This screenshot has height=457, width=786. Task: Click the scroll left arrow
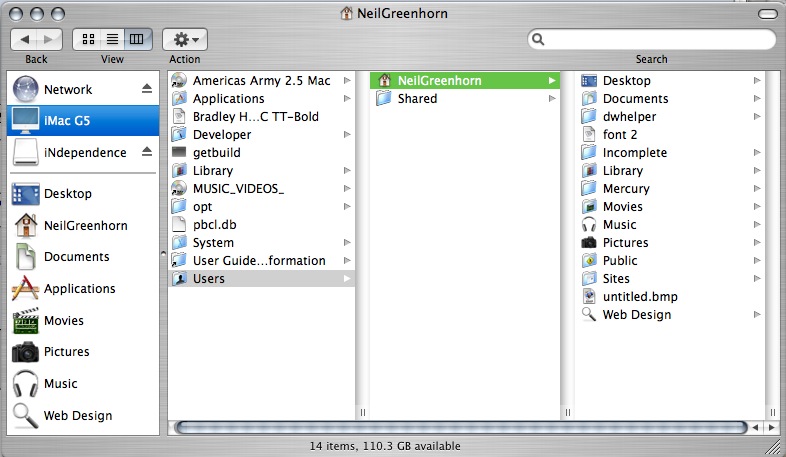click(756, 427)
